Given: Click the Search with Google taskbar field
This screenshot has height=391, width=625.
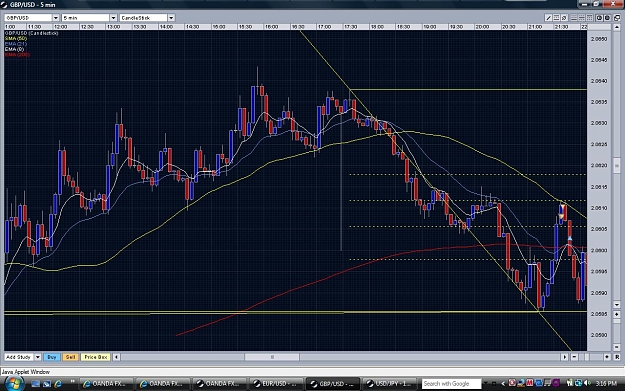Looking at the screenshot, I should pos(451,384).
